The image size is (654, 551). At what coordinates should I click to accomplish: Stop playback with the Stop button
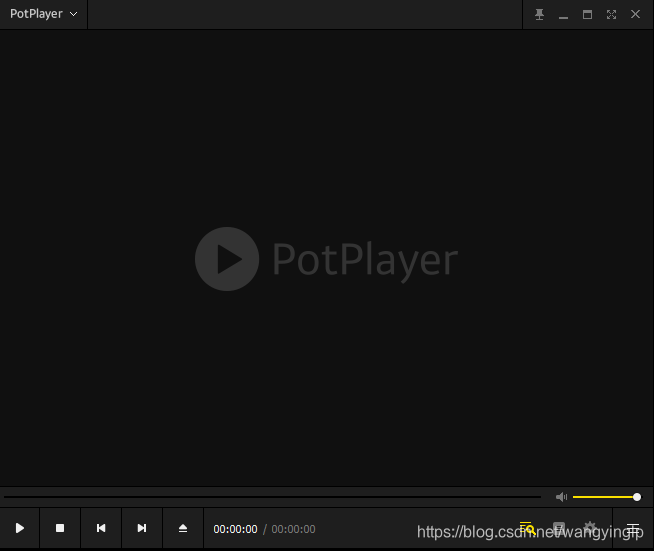point(60,528)
